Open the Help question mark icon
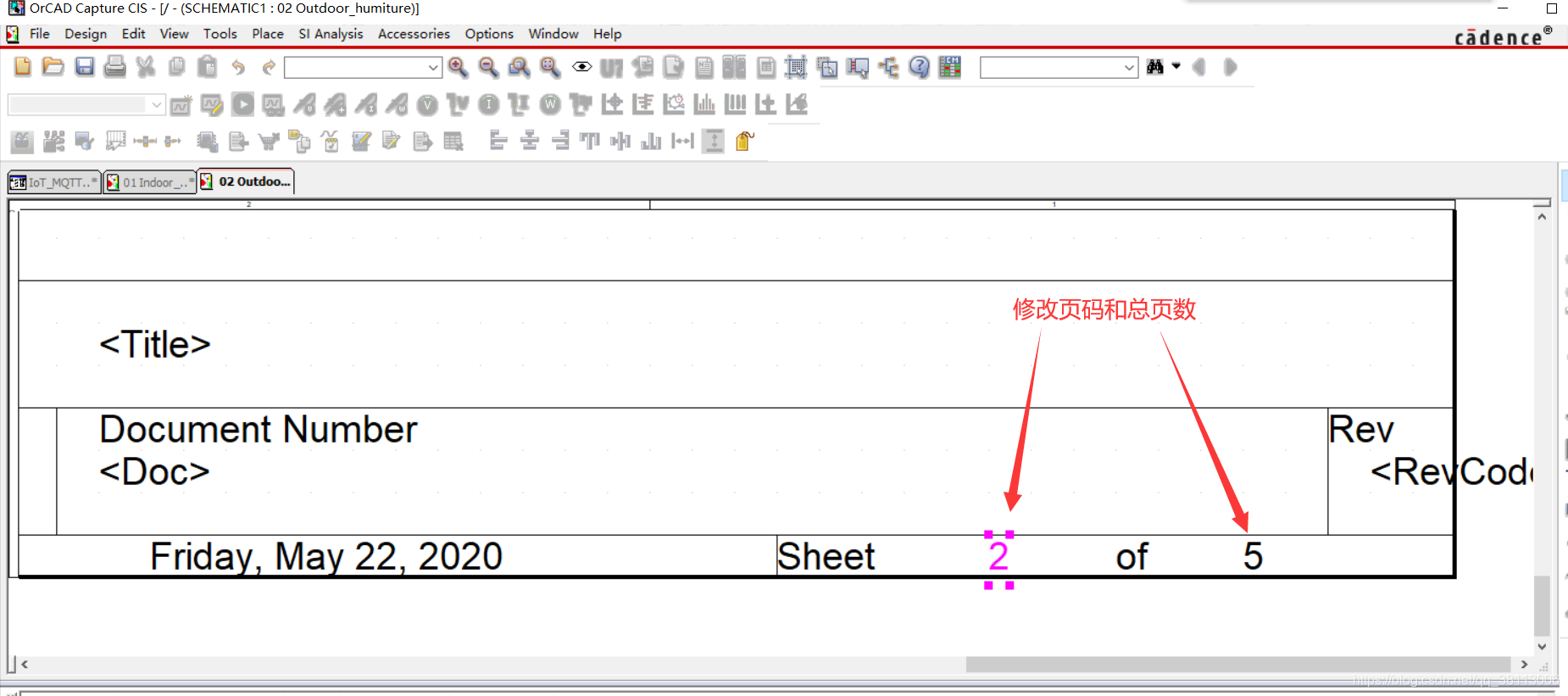The height and width of the screenshot is (696, 1568). pyautogui.click(x=919, y=67)
